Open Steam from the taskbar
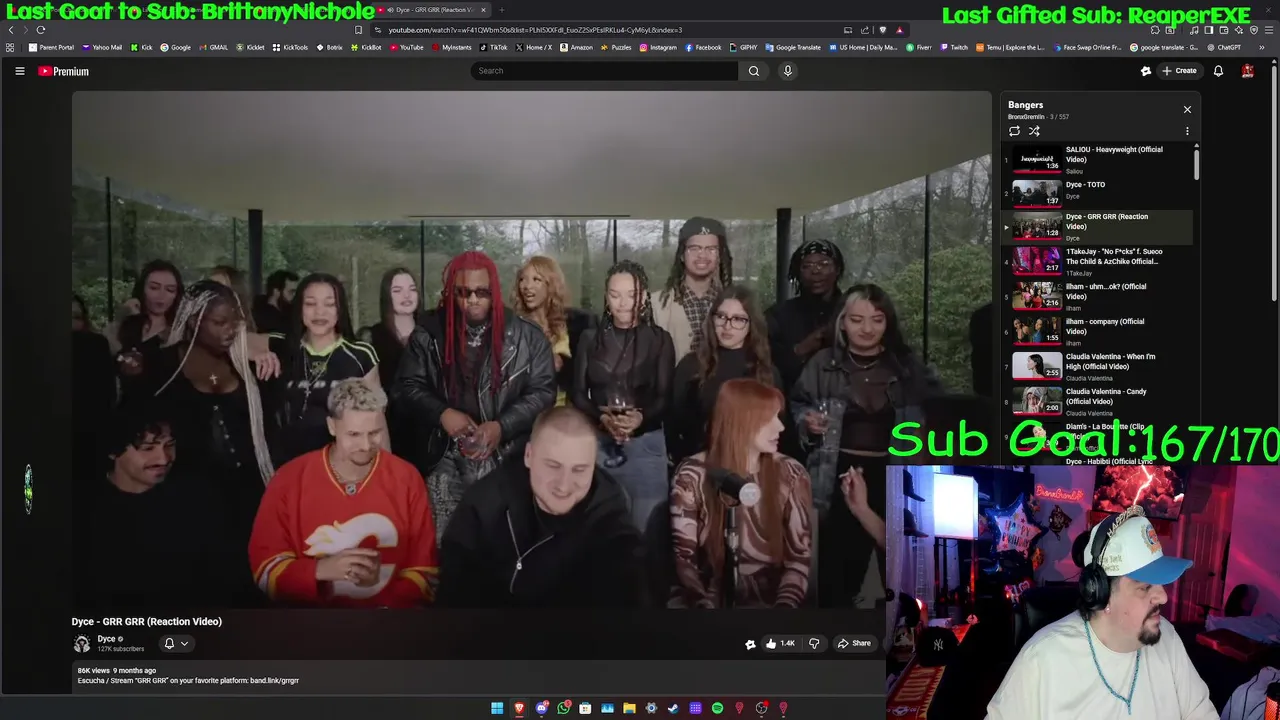 point(673,708)
